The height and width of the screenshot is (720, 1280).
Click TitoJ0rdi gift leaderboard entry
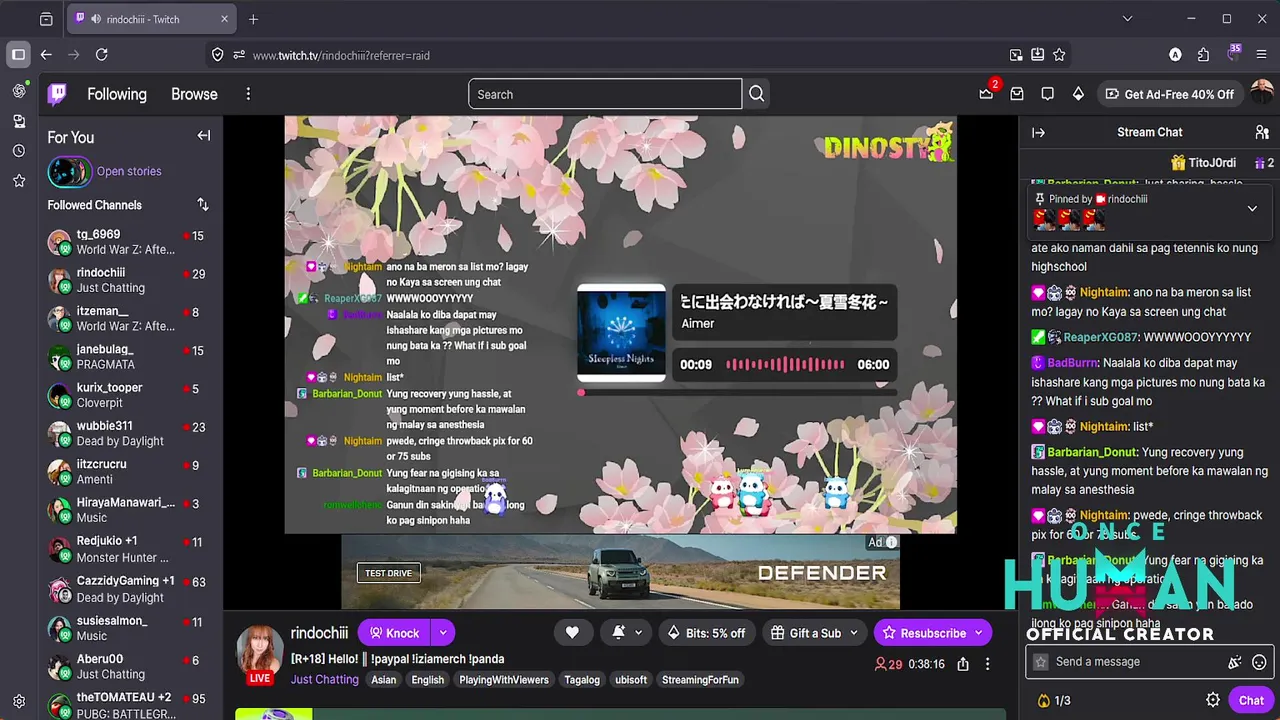click(1204, 162)
